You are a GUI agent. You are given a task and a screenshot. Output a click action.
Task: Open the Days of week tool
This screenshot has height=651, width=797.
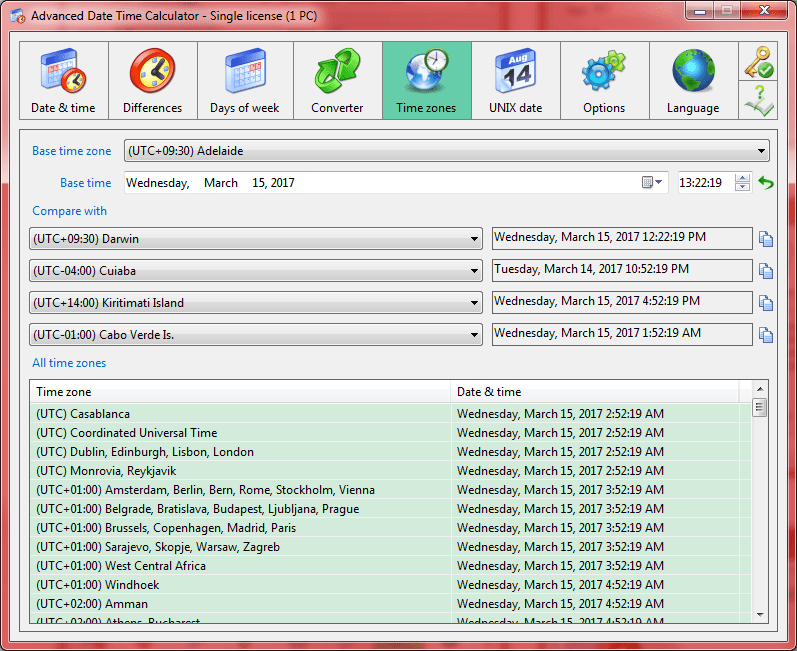click(245, 81)
